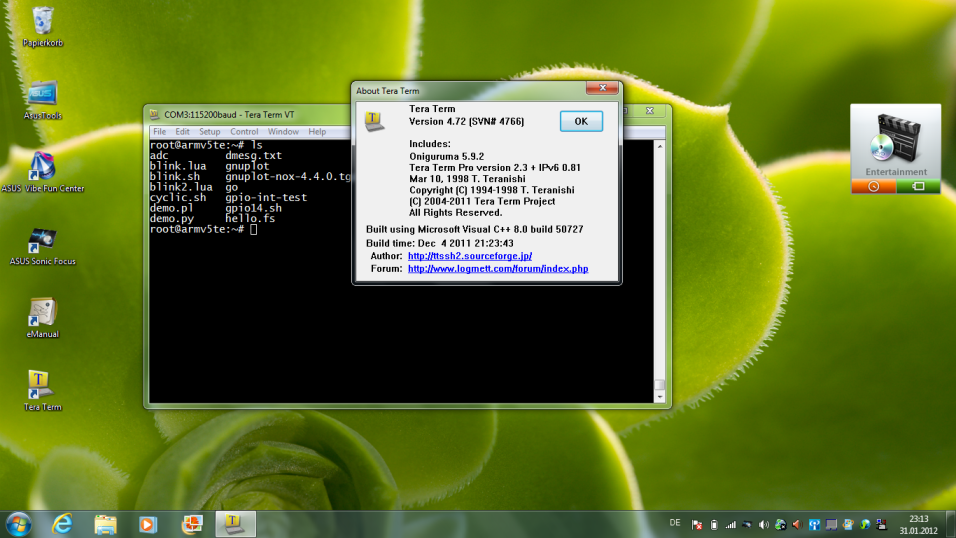Click 'cyclic.sh' in the terminal listing
Image resolution: width=956 pixels, height=538 pixels.
click(178, 198)
